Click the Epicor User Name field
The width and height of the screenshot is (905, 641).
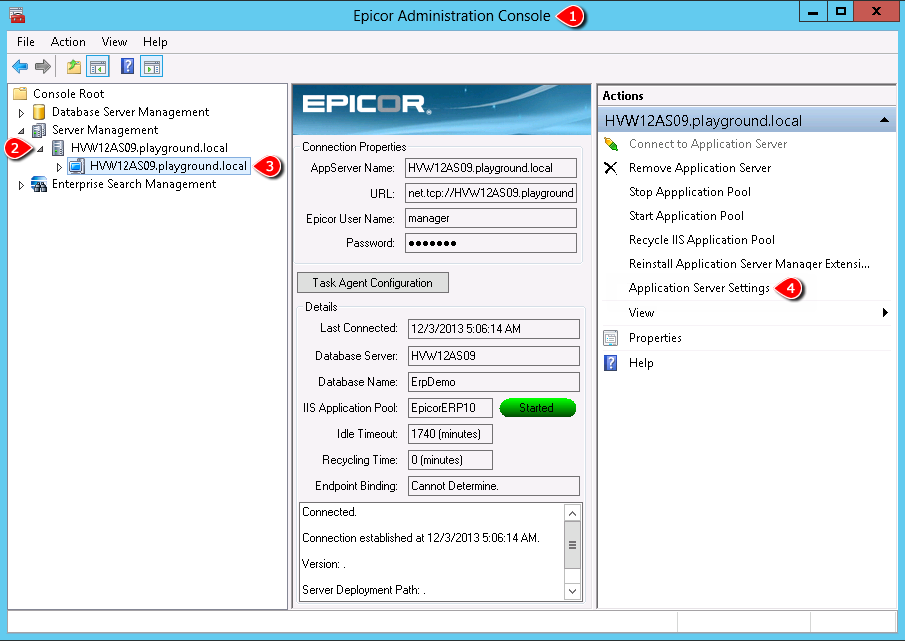pos(491,218)
